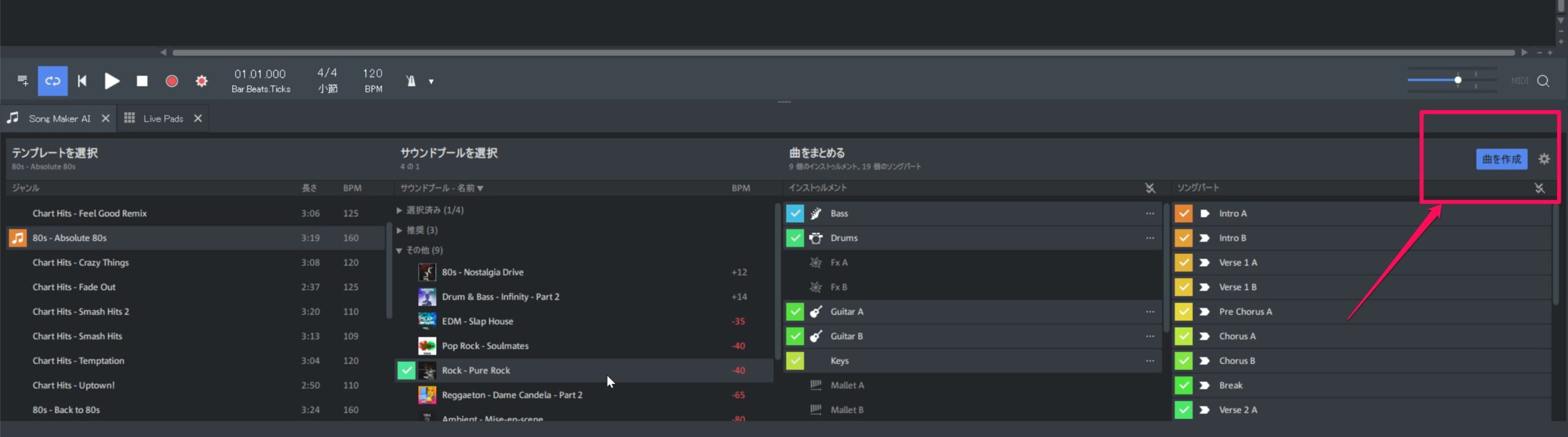Select 80s - Nostalgia Drive thumbnail
The width and height of the screenshot is (1568, 437).
(427, 272)
